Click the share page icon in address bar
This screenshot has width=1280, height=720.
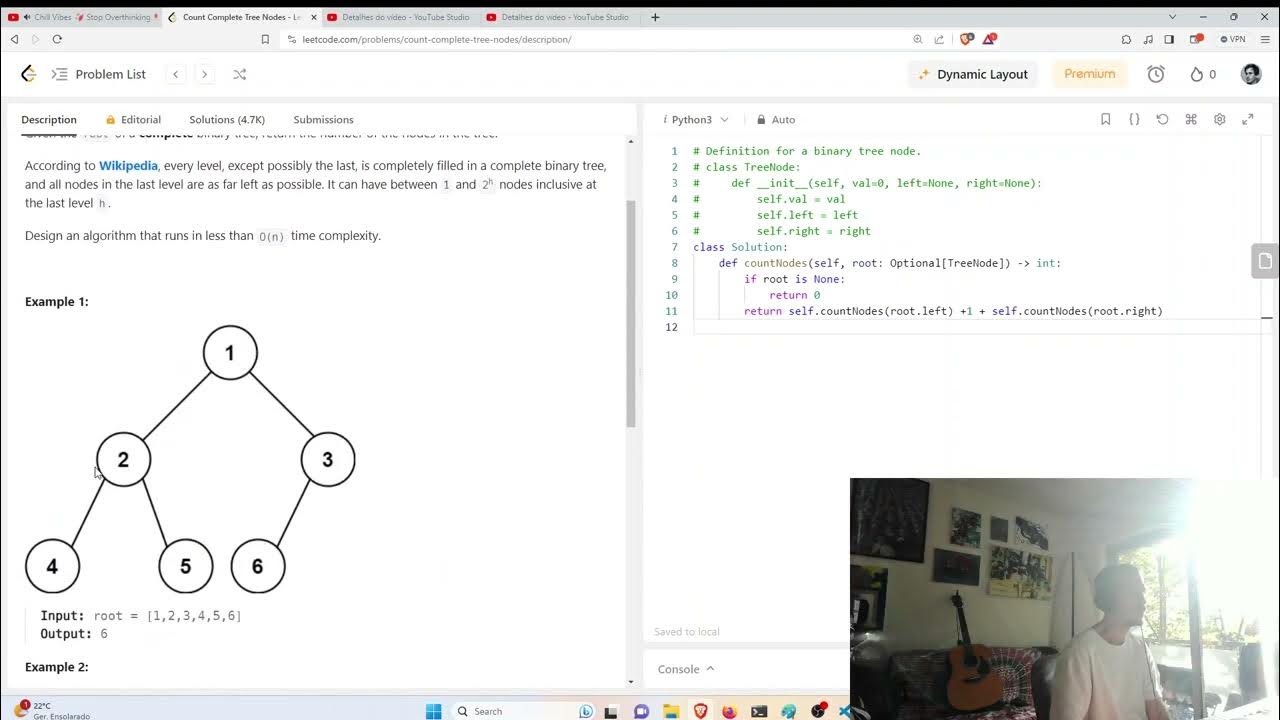click(939, 39)
